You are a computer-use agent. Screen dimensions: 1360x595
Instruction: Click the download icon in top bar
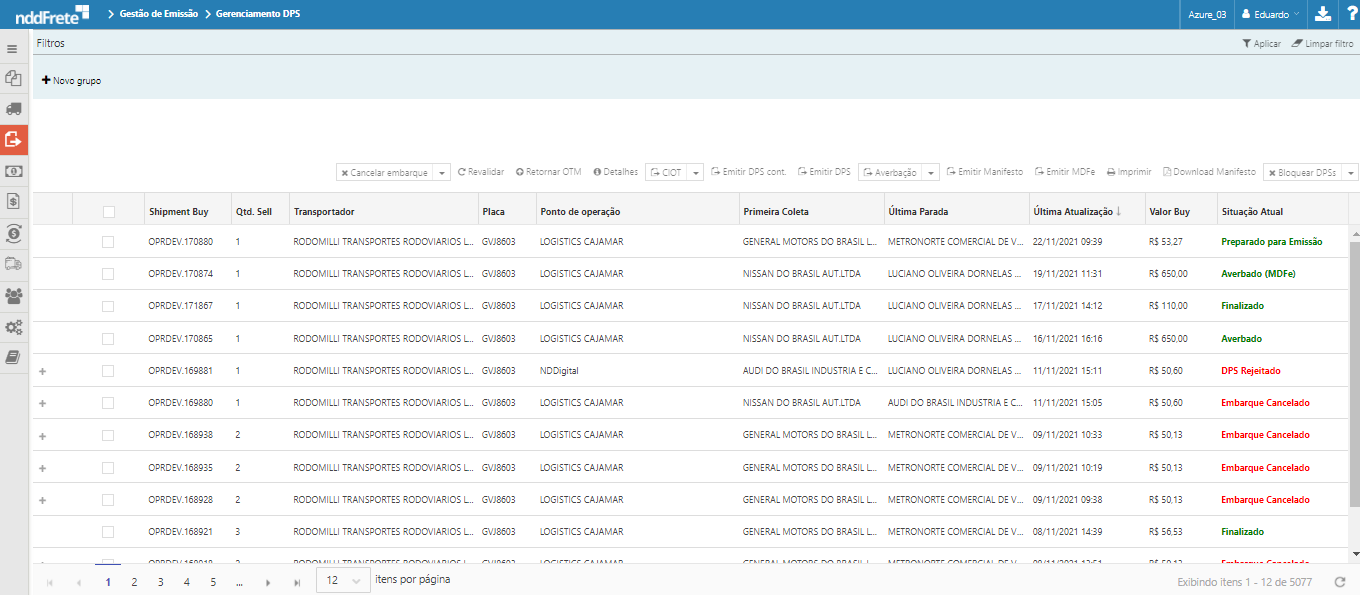(x=1323, y=14)
